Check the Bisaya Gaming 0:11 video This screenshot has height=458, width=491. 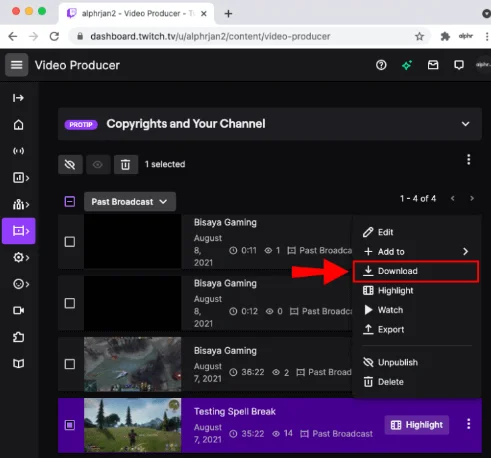tap(70, 242)
